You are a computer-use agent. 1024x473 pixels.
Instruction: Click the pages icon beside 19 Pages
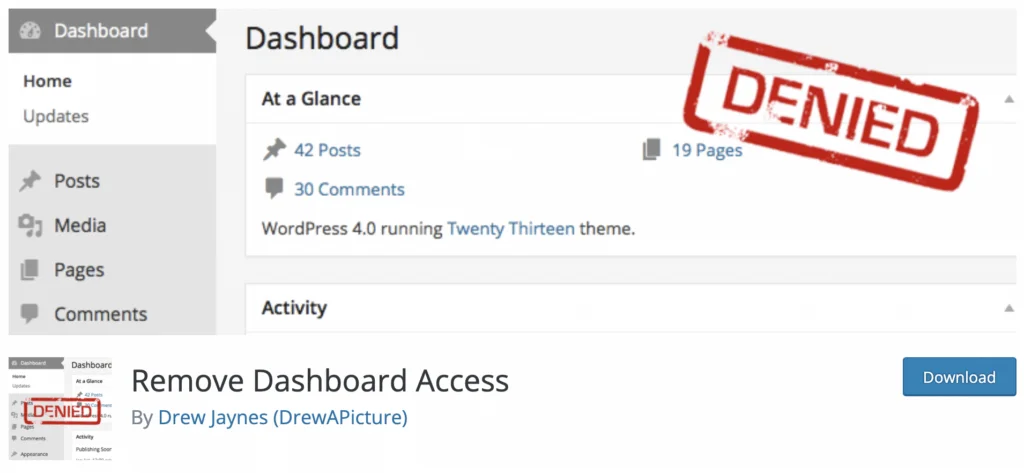(x=652, y=150)
